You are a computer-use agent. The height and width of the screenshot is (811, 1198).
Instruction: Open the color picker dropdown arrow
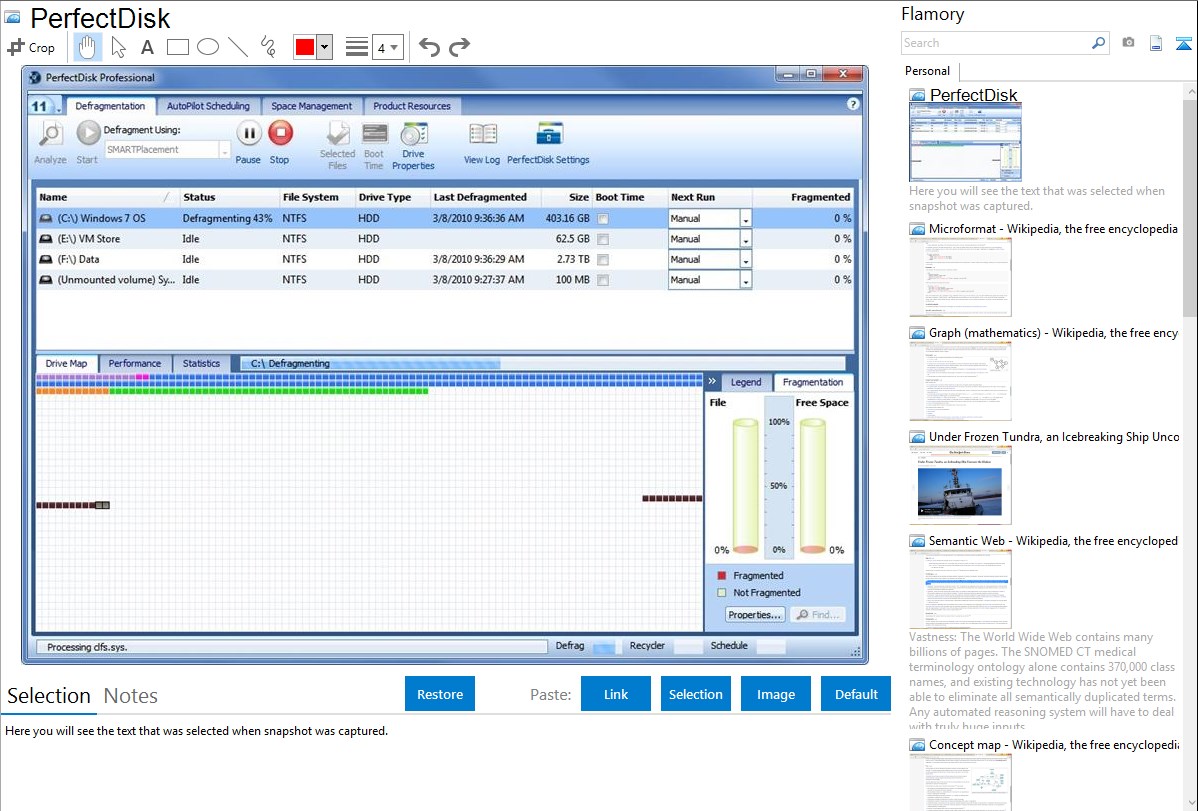324,47
